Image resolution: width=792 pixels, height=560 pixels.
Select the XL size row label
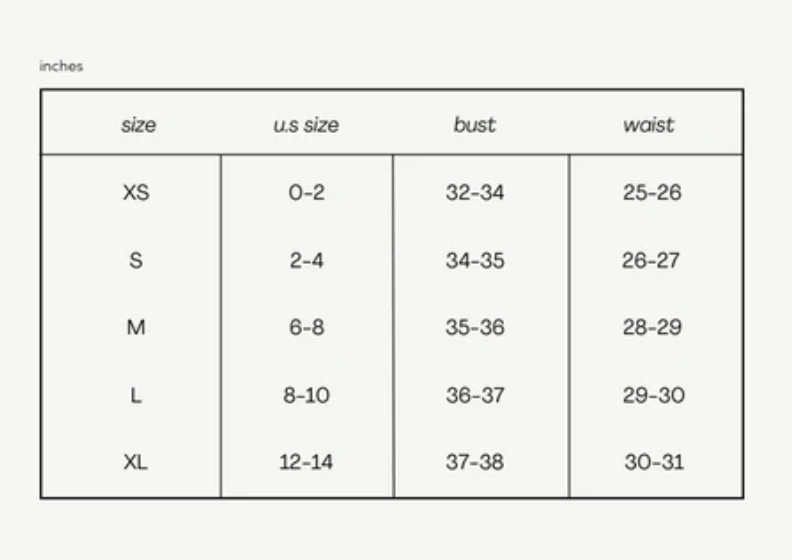136,462
